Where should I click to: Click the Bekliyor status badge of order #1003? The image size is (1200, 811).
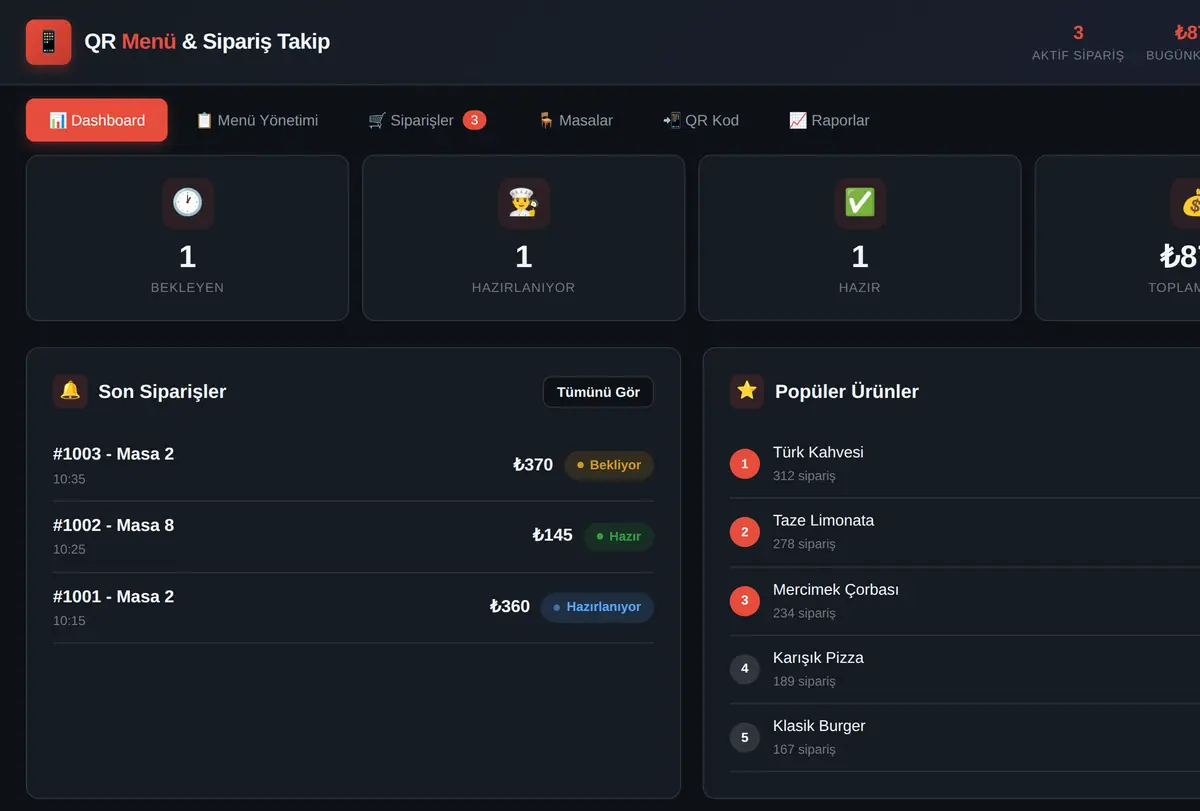[x=609, y=465]
